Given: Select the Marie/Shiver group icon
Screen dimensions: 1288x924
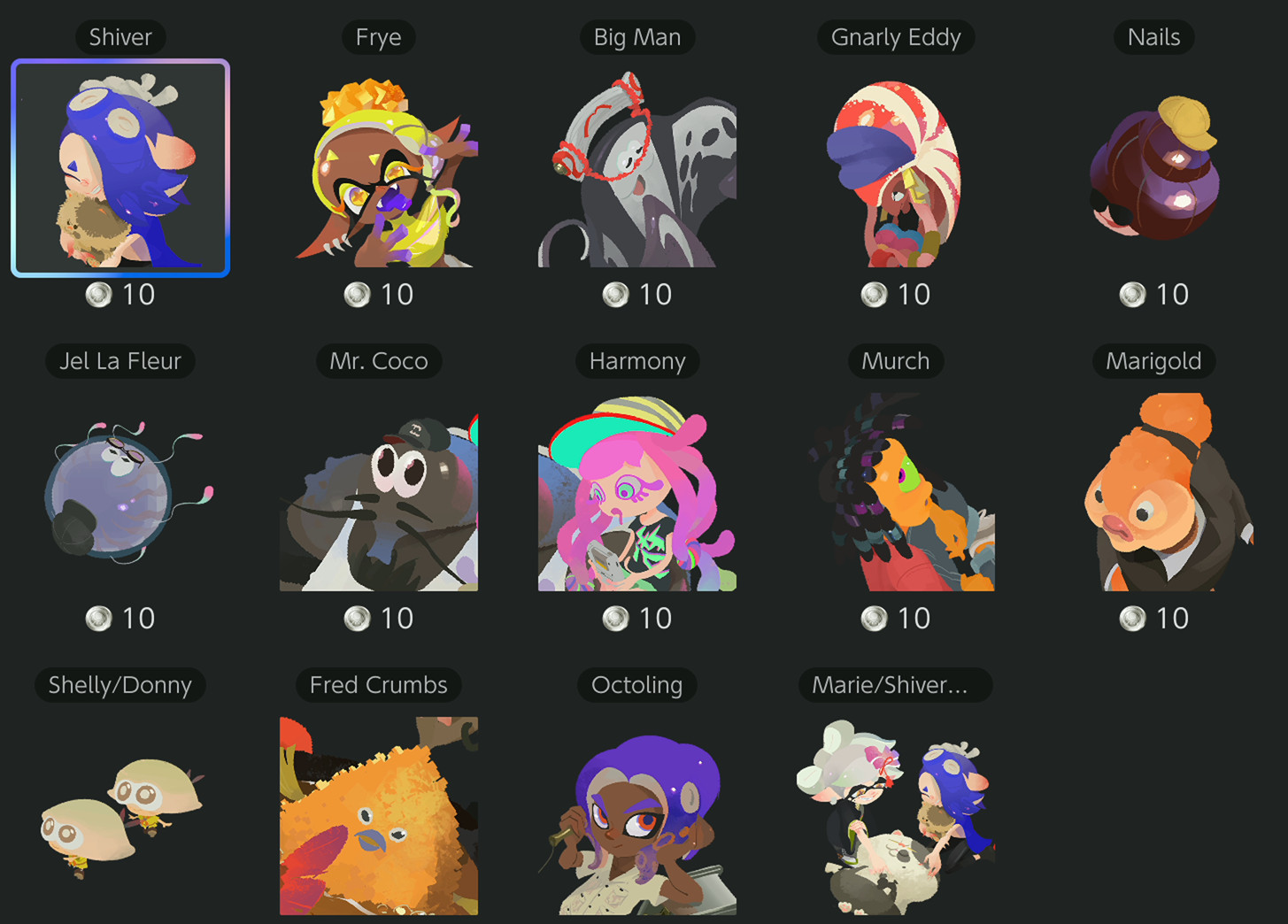Looking at the screenshot, I should (x=896, y=816).
